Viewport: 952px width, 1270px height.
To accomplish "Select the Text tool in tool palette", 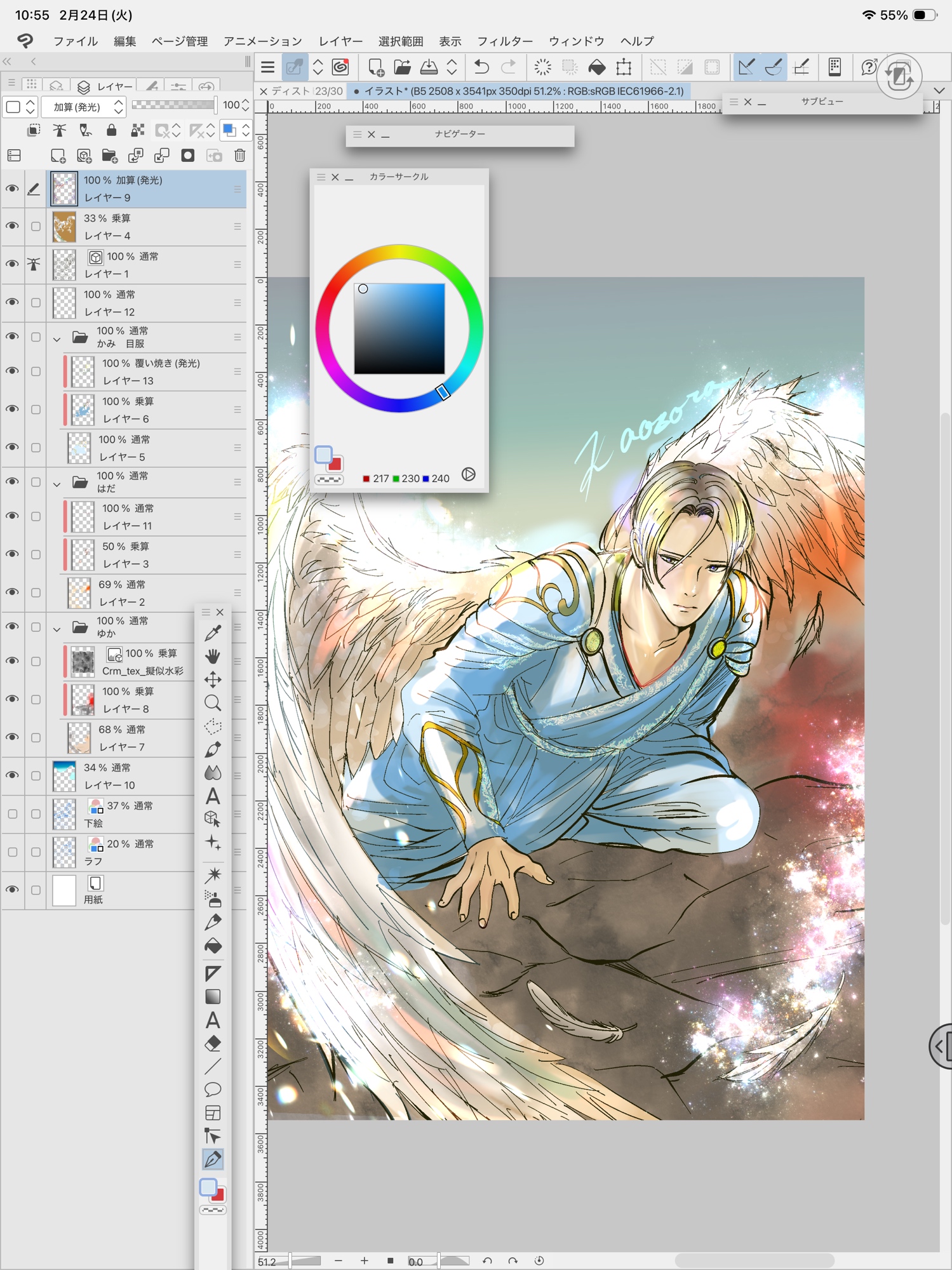I will coord(213,796).
